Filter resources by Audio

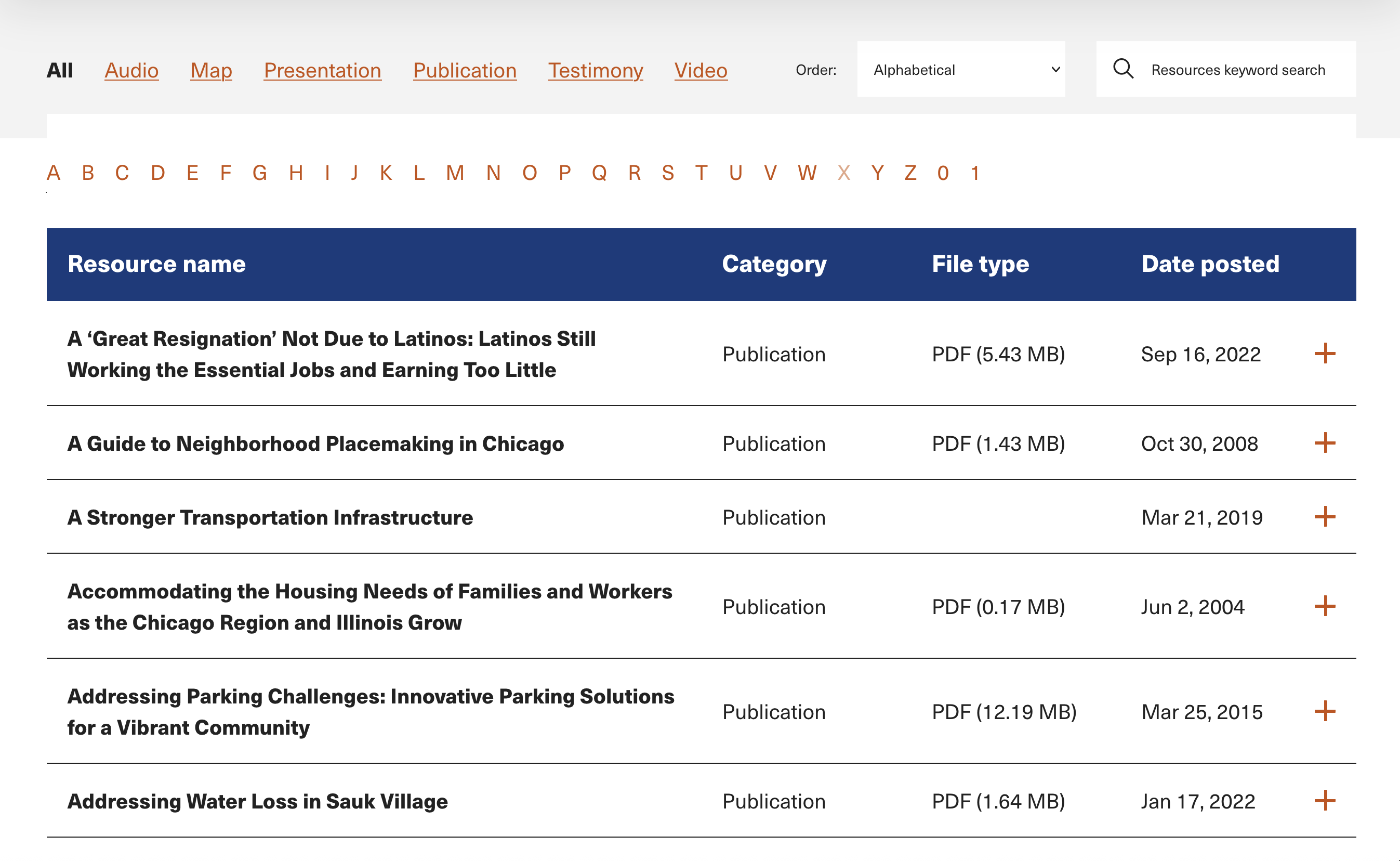131,70
